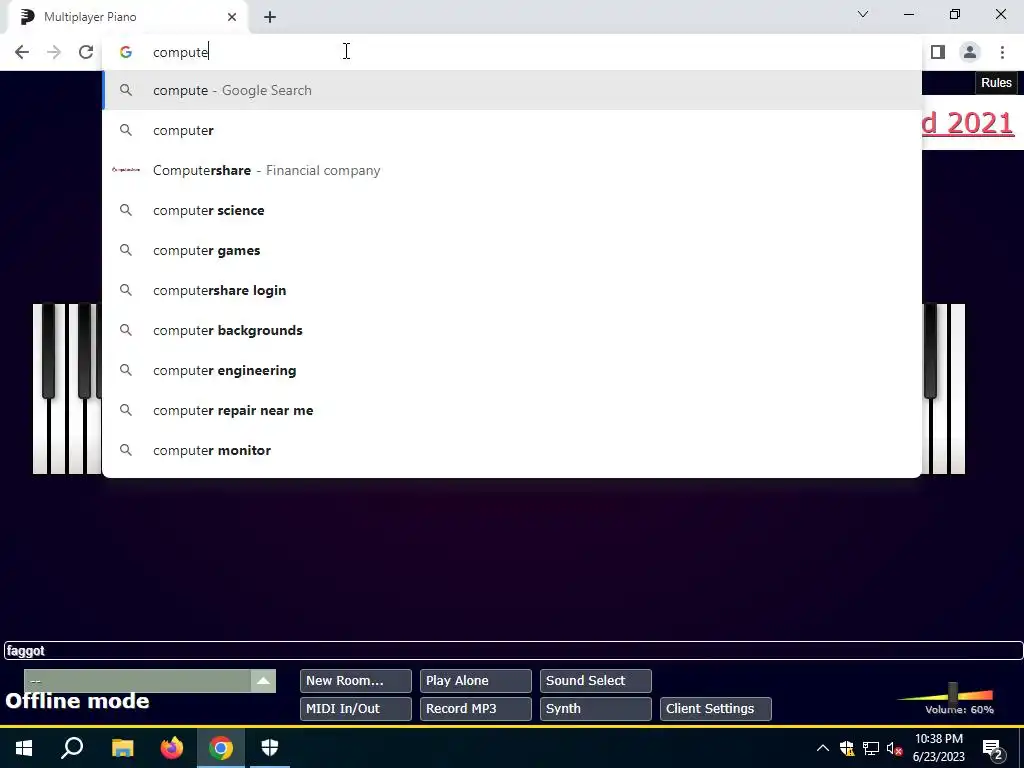
Task: Choose 'Computershare - Financial company' suggestion
Action: (512, 170)
